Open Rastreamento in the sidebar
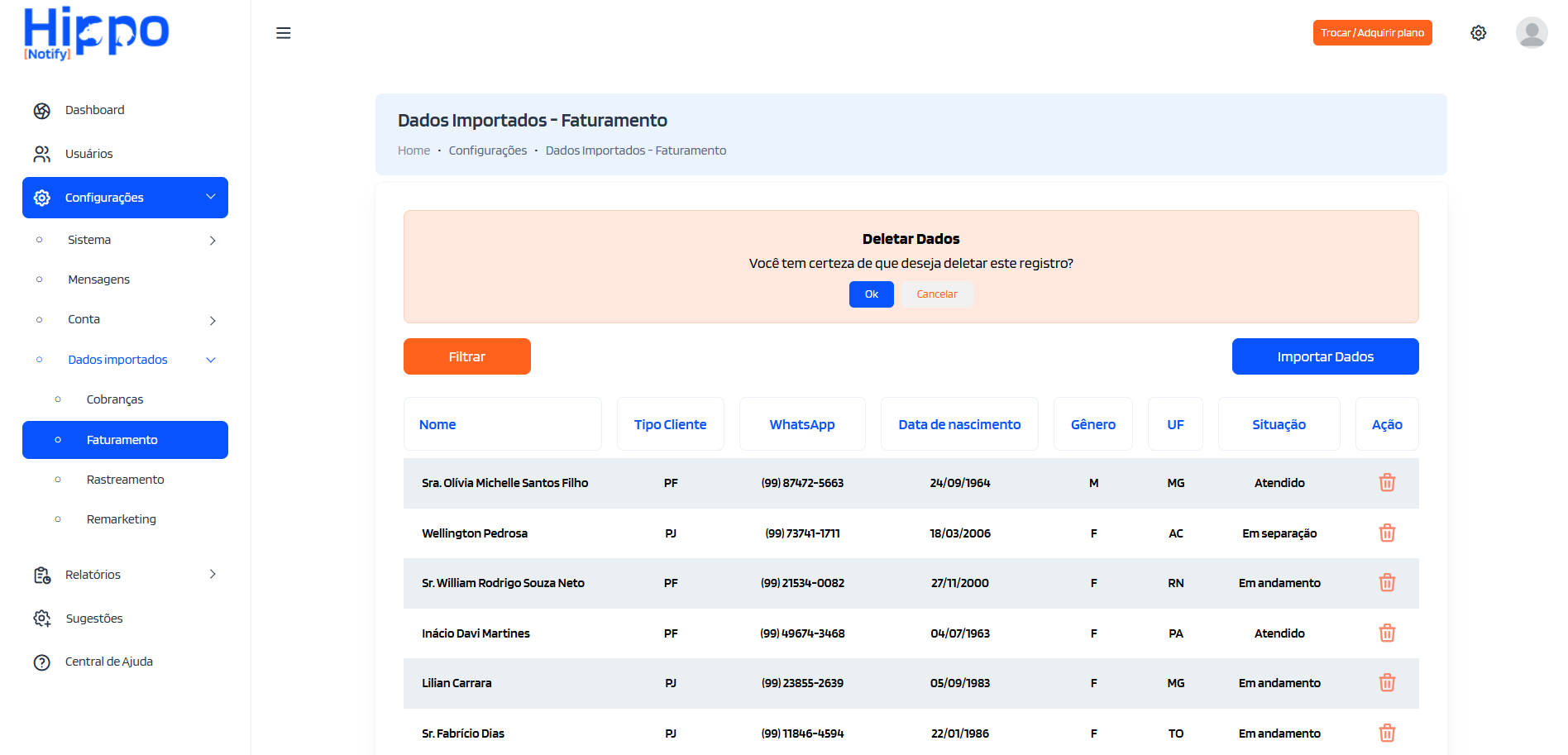 [x=125, y=480]
